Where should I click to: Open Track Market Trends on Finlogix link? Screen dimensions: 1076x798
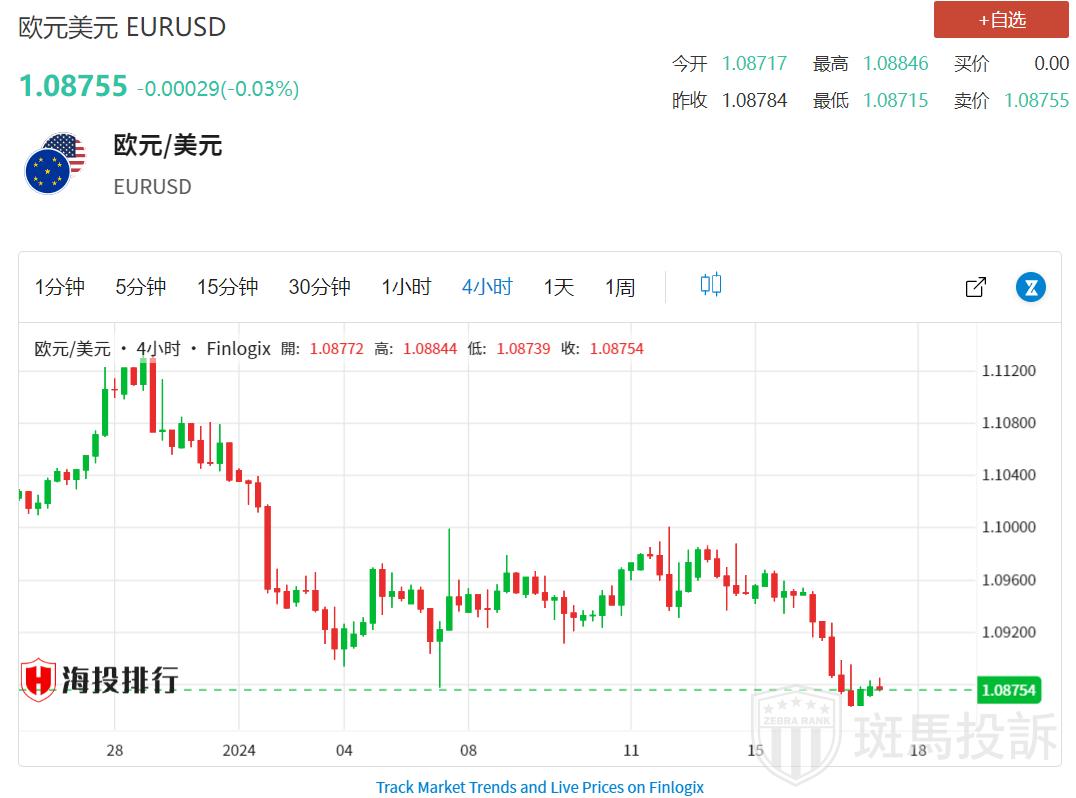coord(539,787)
